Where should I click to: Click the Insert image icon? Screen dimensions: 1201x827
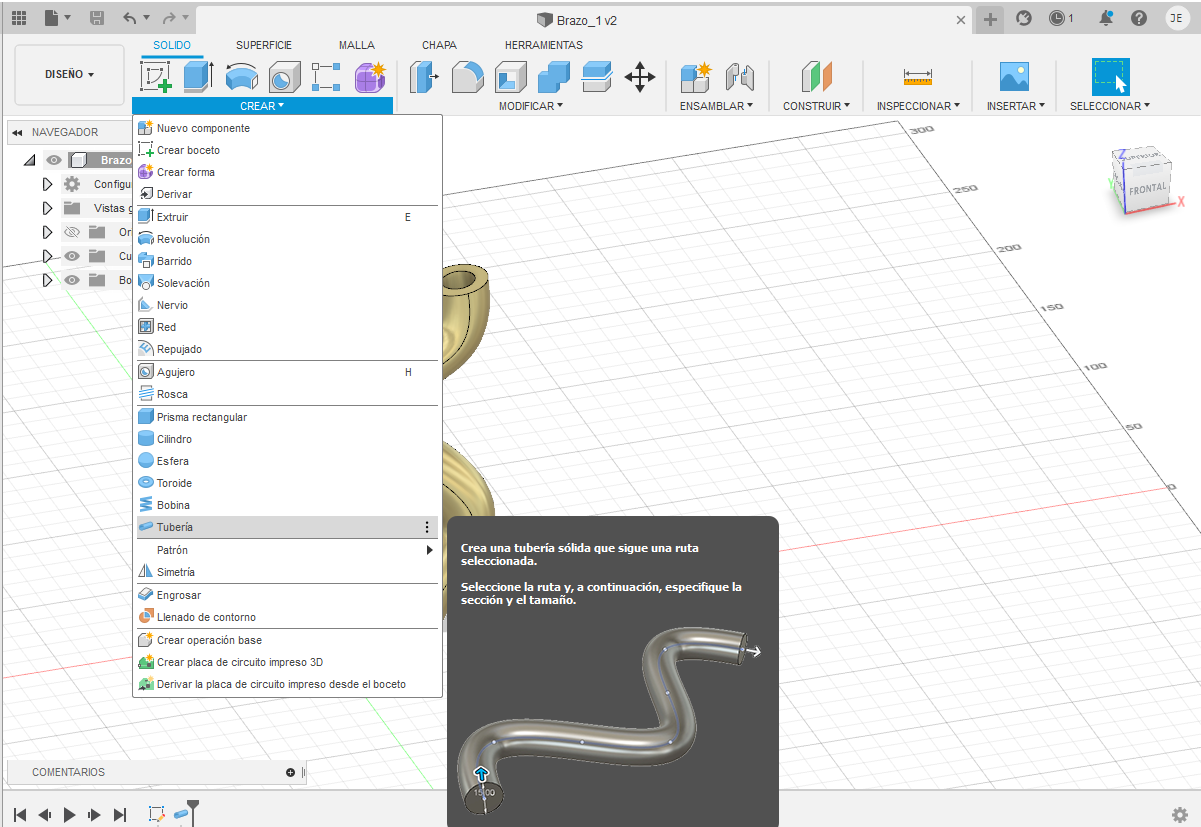tap(1014, 77)
